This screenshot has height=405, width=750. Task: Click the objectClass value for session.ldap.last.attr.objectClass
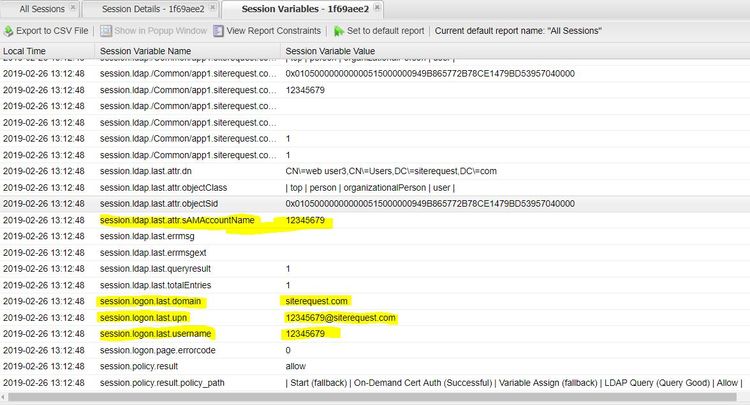370,188
